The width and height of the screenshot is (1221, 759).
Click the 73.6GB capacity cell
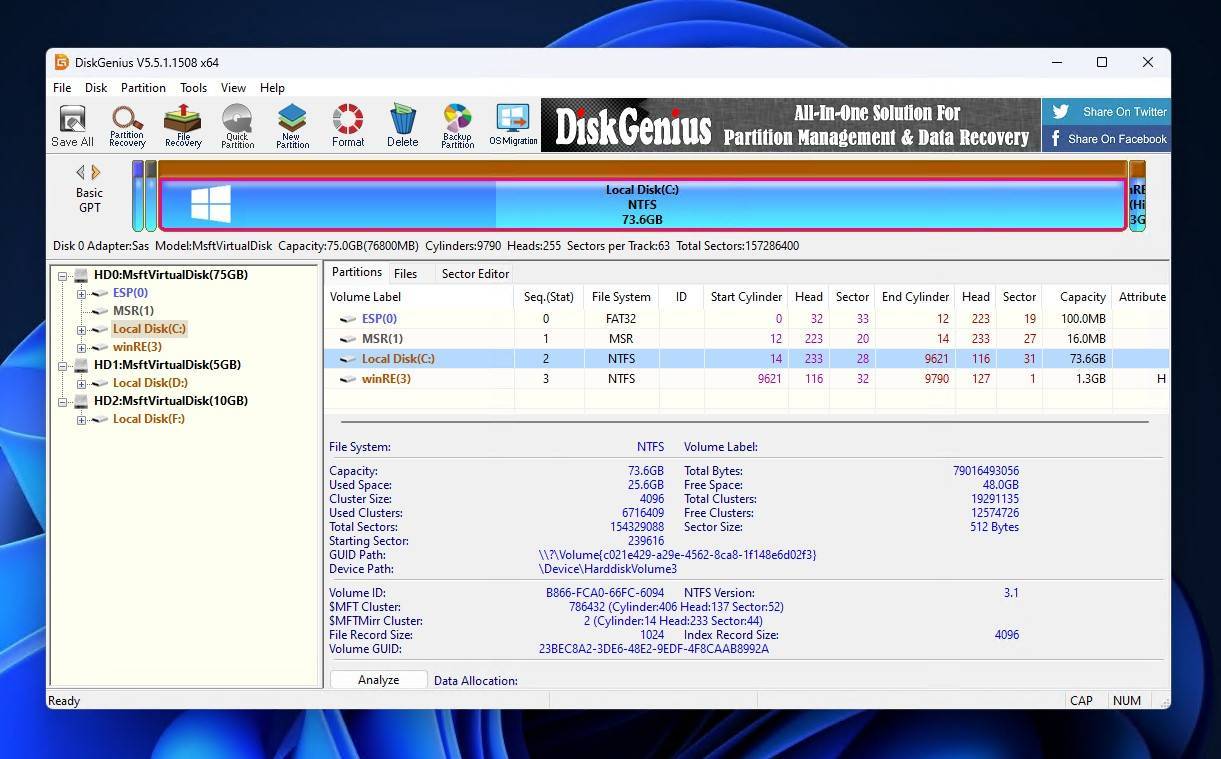(x=1087, y=359)
